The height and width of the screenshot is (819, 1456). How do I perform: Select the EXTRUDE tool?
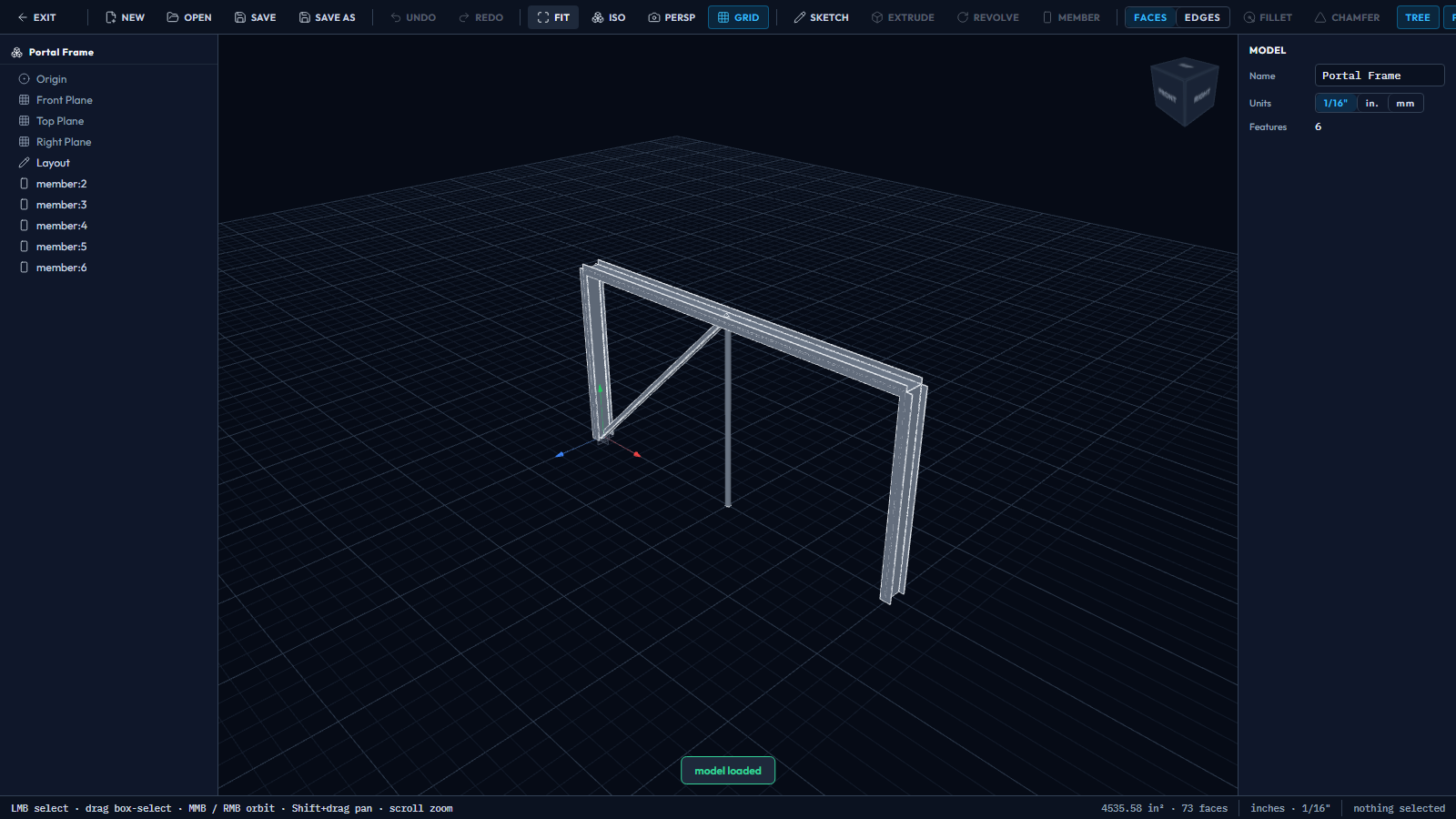pyautogui.click(x=903, y=17)
